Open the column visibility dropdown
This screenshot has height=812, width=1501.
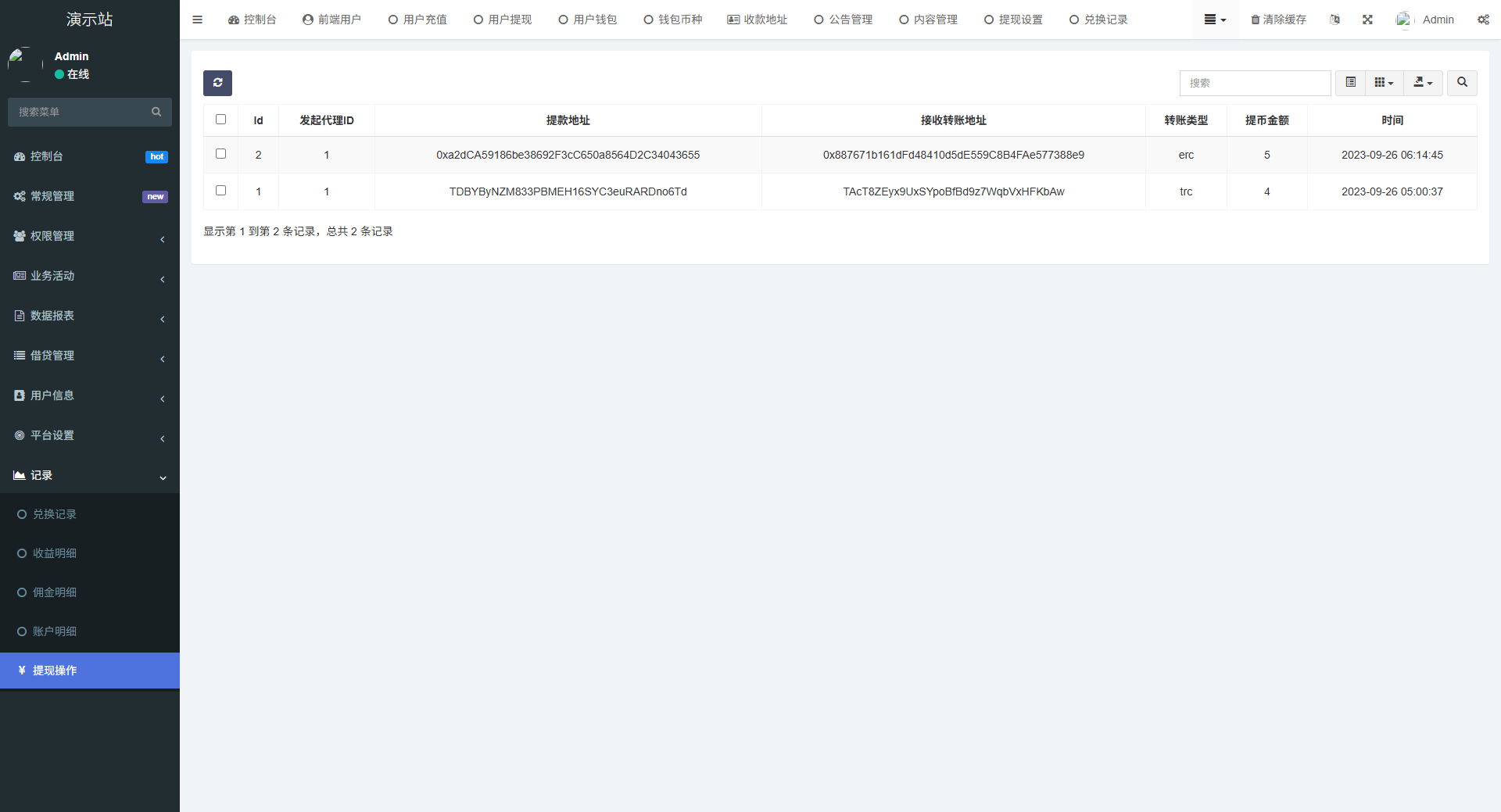(1382, 83)
